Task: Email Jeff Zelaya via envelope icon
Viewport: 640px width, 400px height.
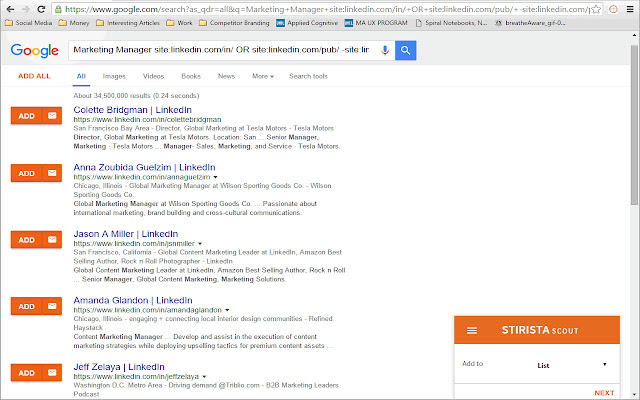Action: tap(52, 373)
